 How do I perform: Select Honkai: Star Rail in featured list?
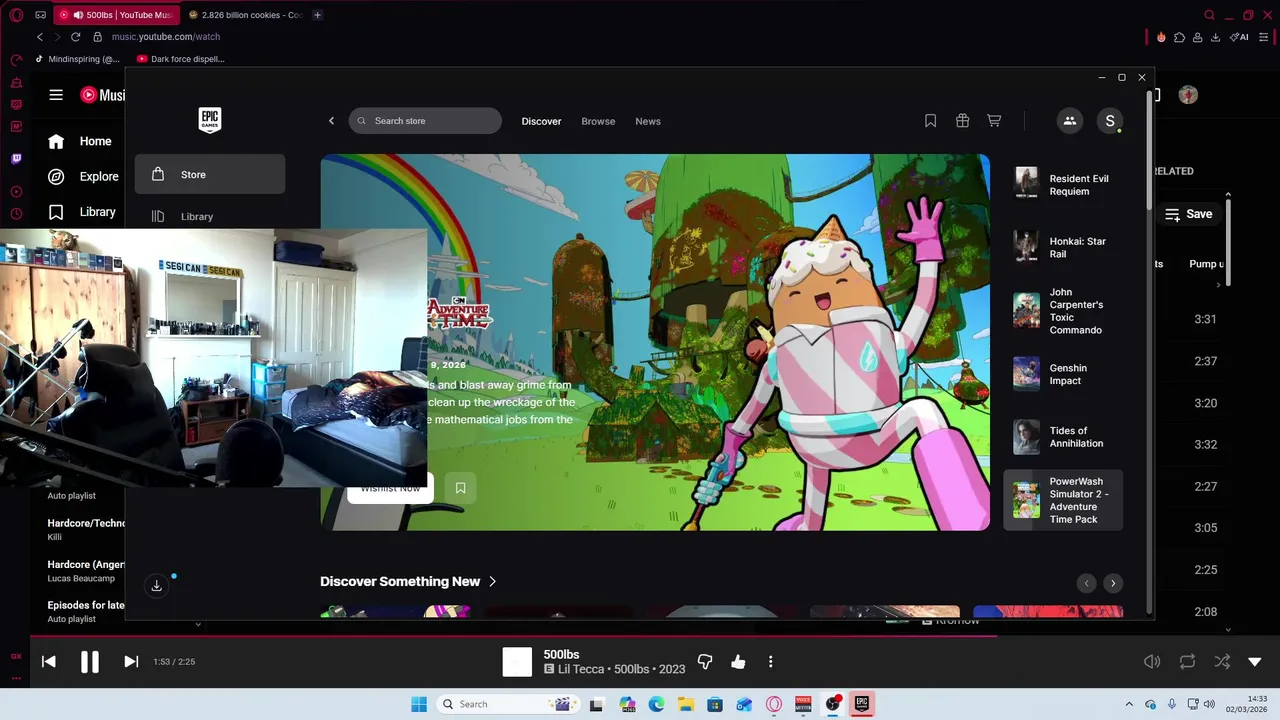click(1063, 247)
